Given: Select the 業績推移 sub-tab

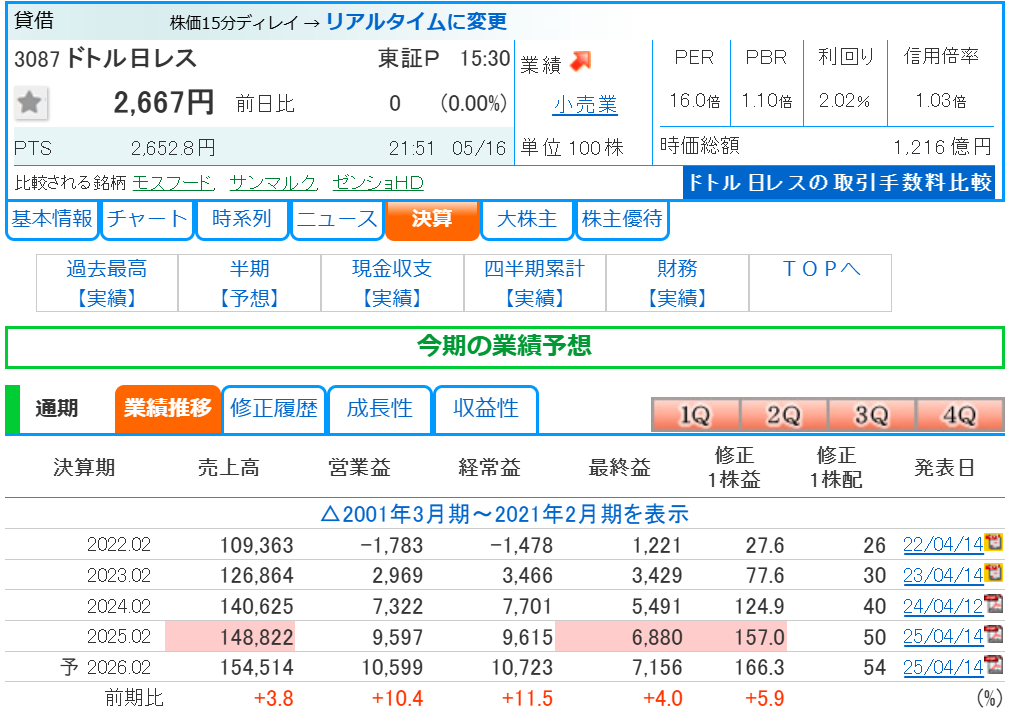Looking at the screenshot, I should pos(168,409).
